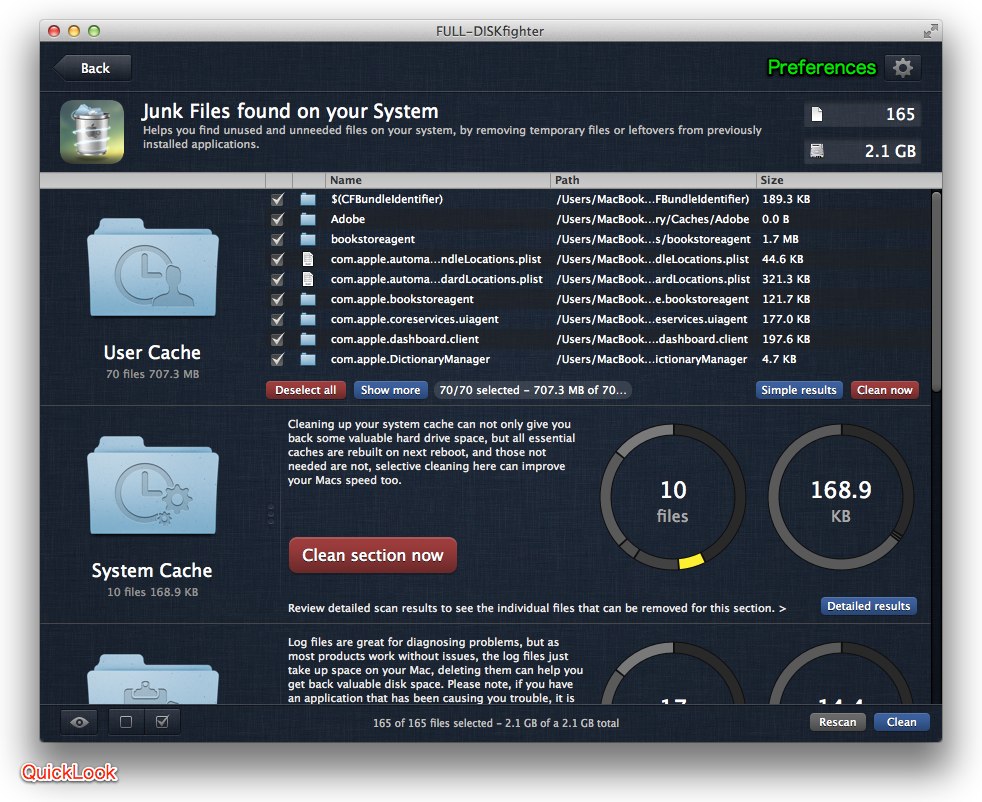
Task: Click the size value 1.7 MB
Action: (780, 239)
